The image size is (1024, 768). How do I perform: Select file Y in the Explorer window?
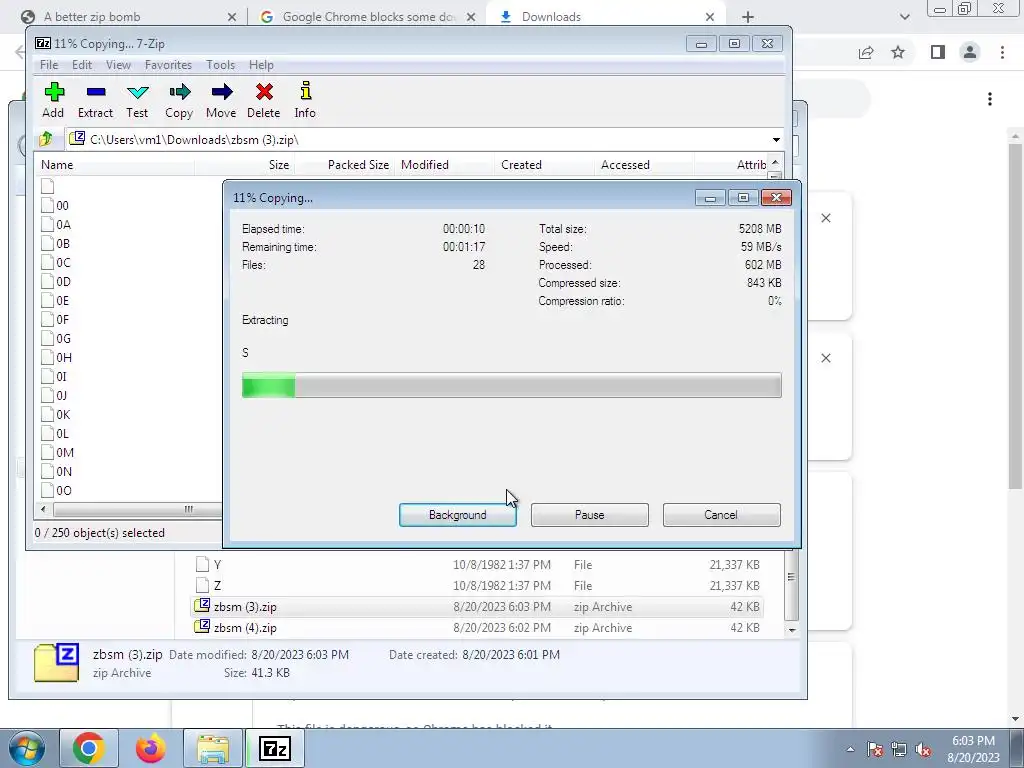tap(477, 565)
